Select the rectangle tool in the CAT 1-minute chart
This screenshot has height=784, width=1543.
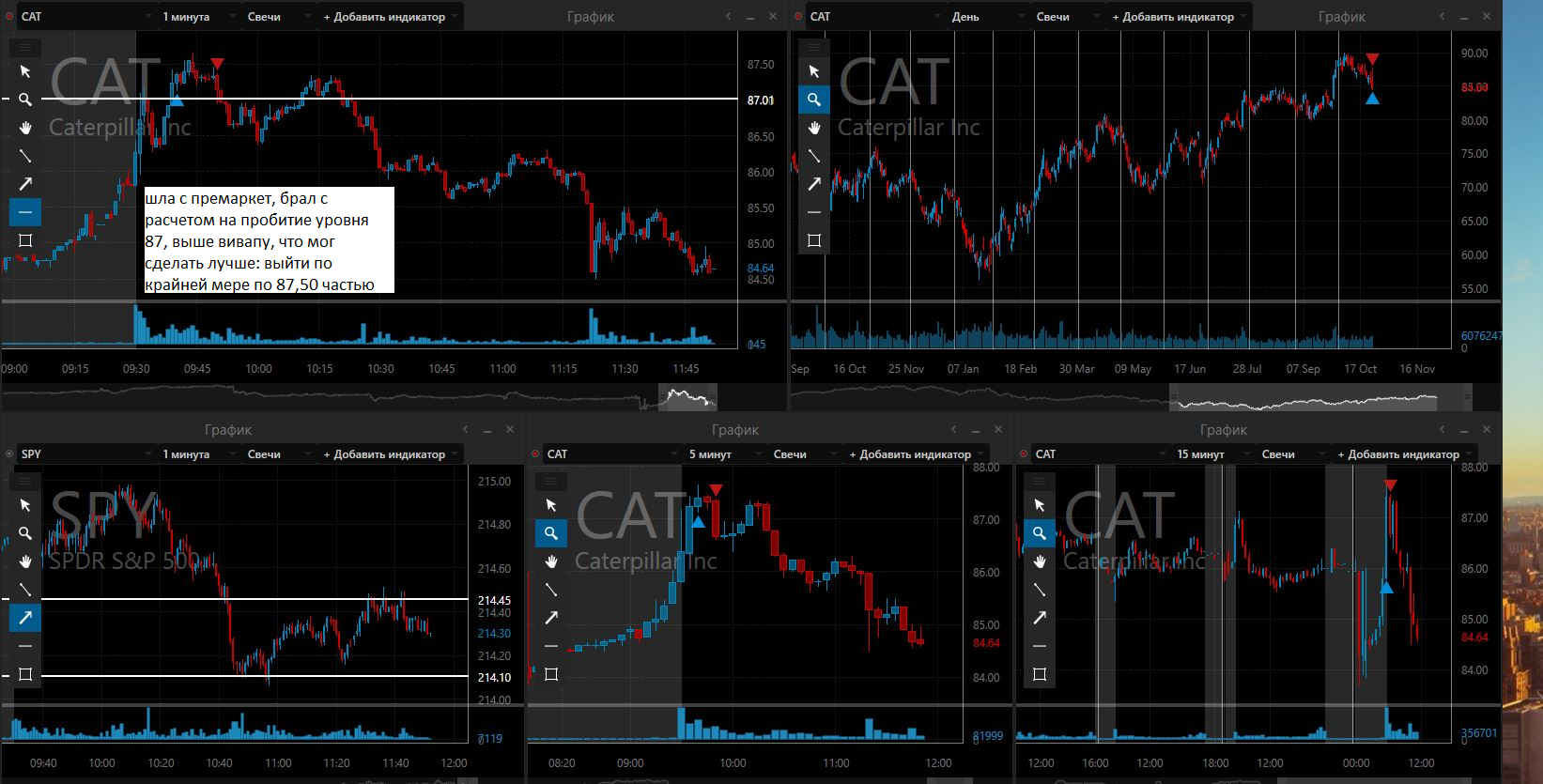pos(25,240)
